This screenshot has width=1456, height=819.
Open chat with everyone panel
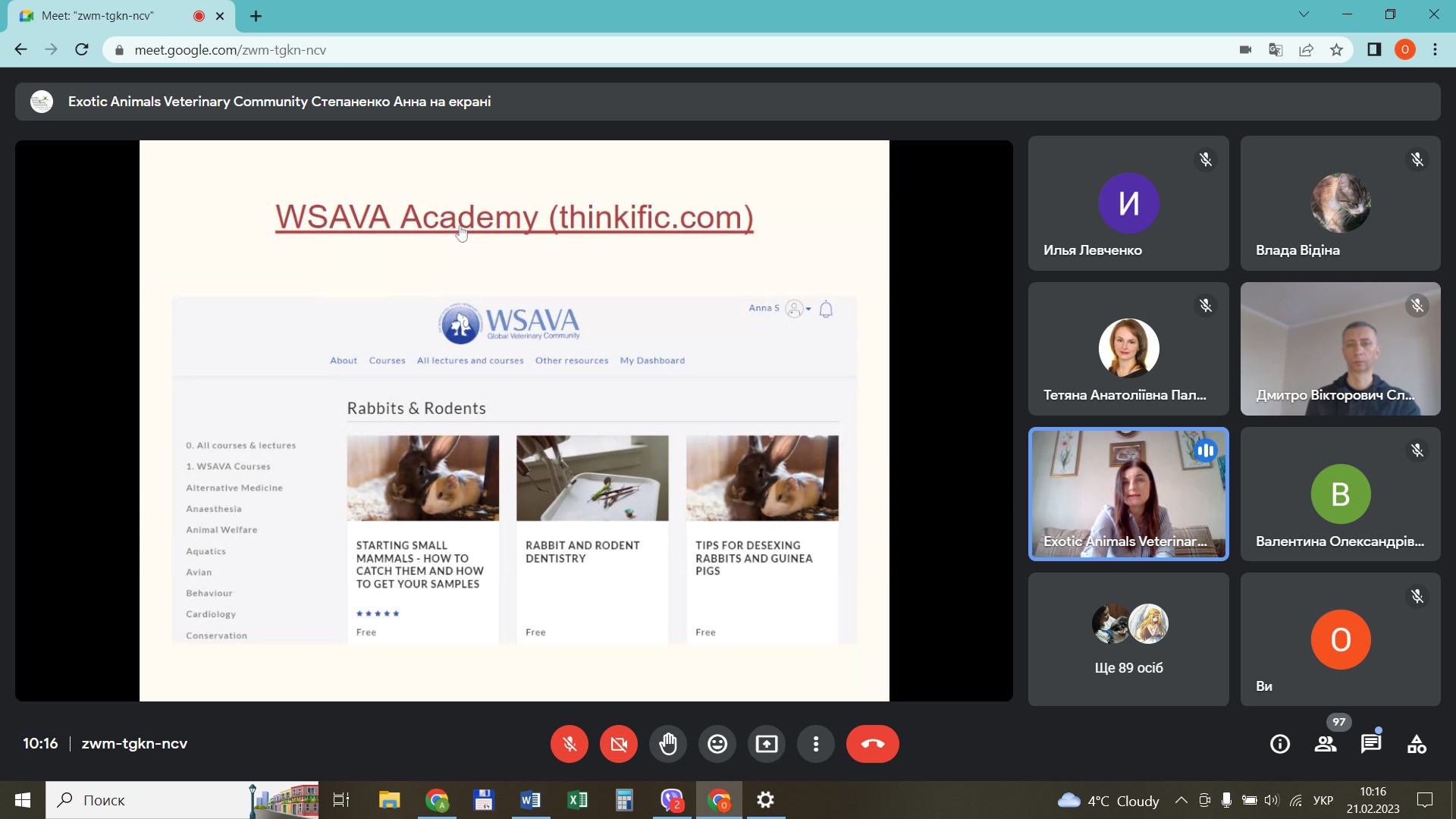[x=1371, y=744]
